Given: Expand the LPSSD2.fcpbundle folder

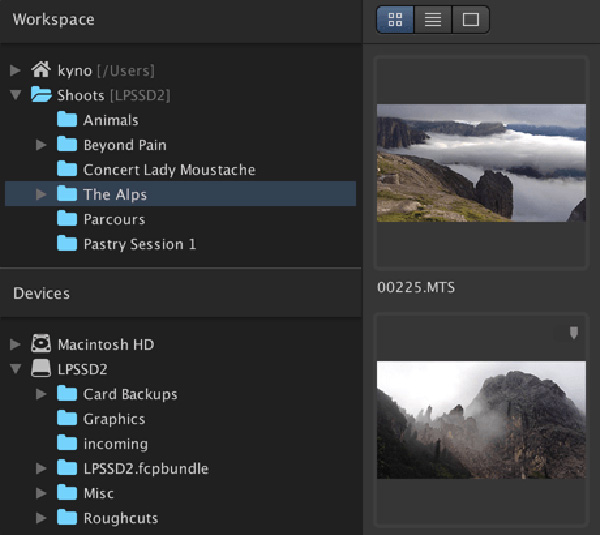Looking at the screenshot, I should coord(41,468).
